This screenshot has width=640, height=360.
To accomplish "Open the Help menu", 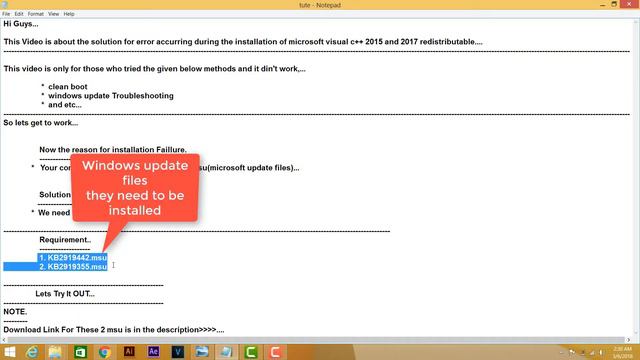I will (69, 14).
